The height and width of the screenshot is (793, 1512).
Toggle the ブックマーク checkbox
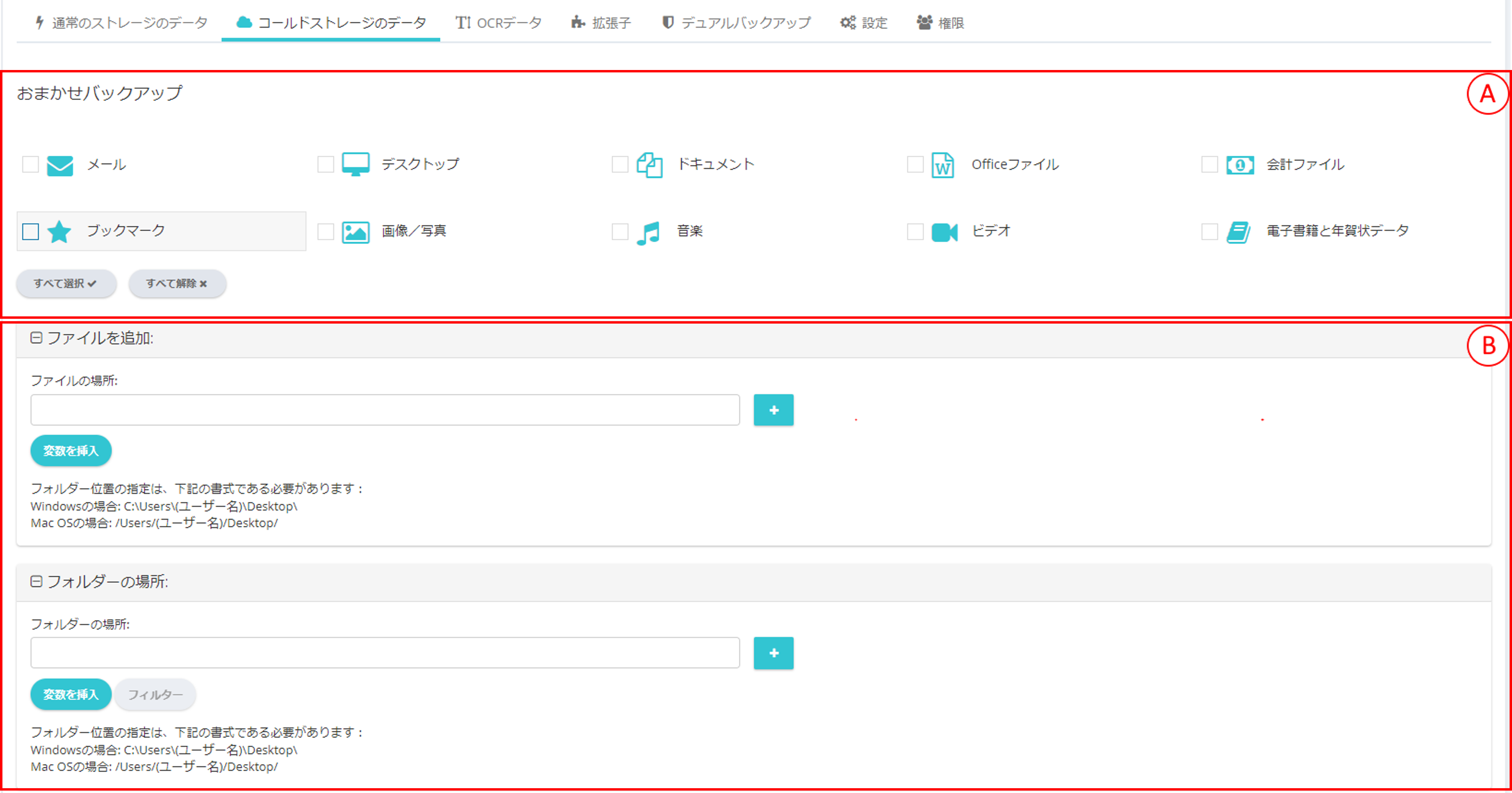(x=31, y=232)
